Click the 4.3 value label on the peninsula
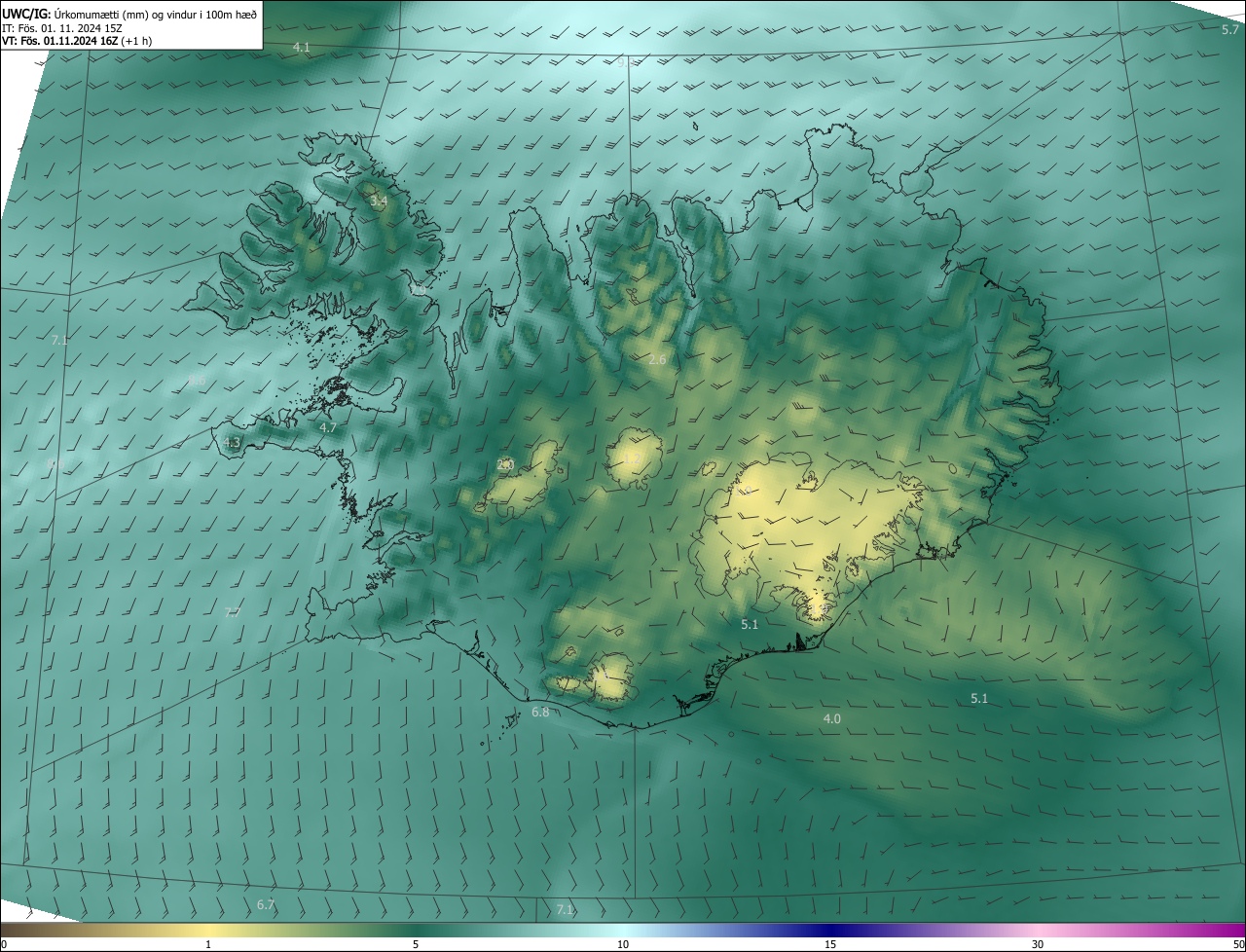Viewport: 1246px width, 952px height. click(x=232, y=442)
